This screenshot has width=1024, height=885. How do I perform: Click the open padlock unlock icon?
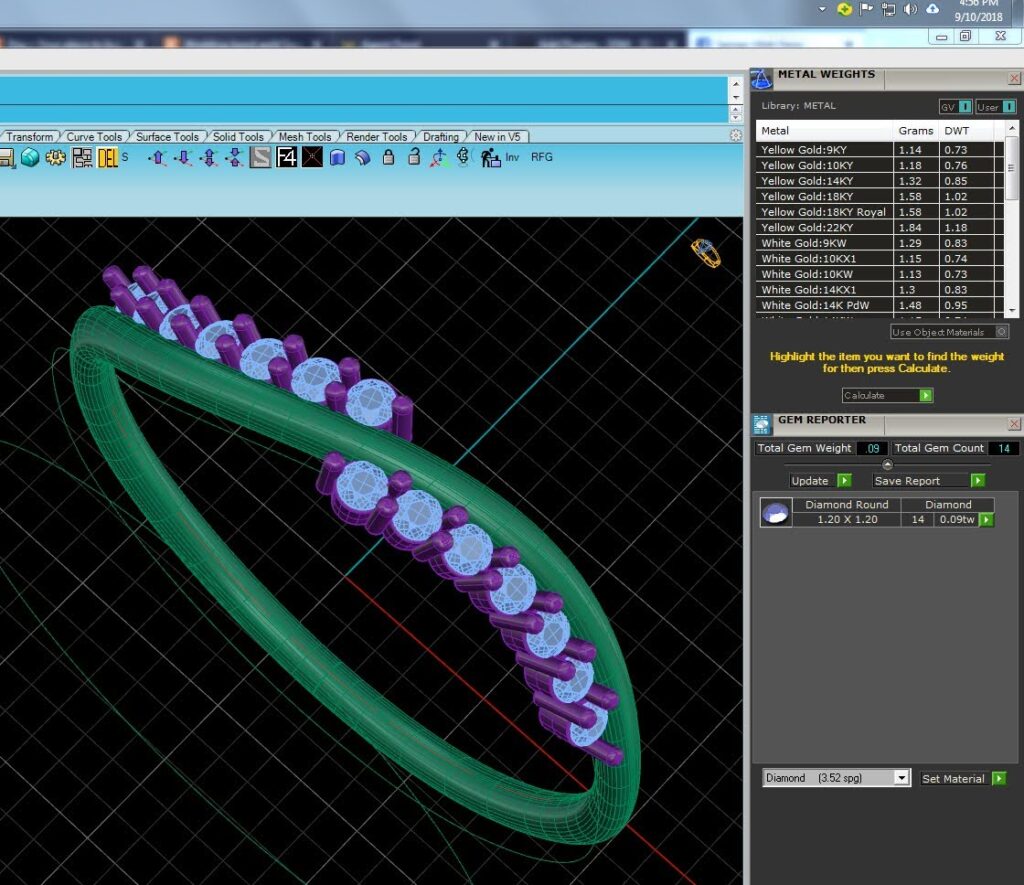(414, 157)
